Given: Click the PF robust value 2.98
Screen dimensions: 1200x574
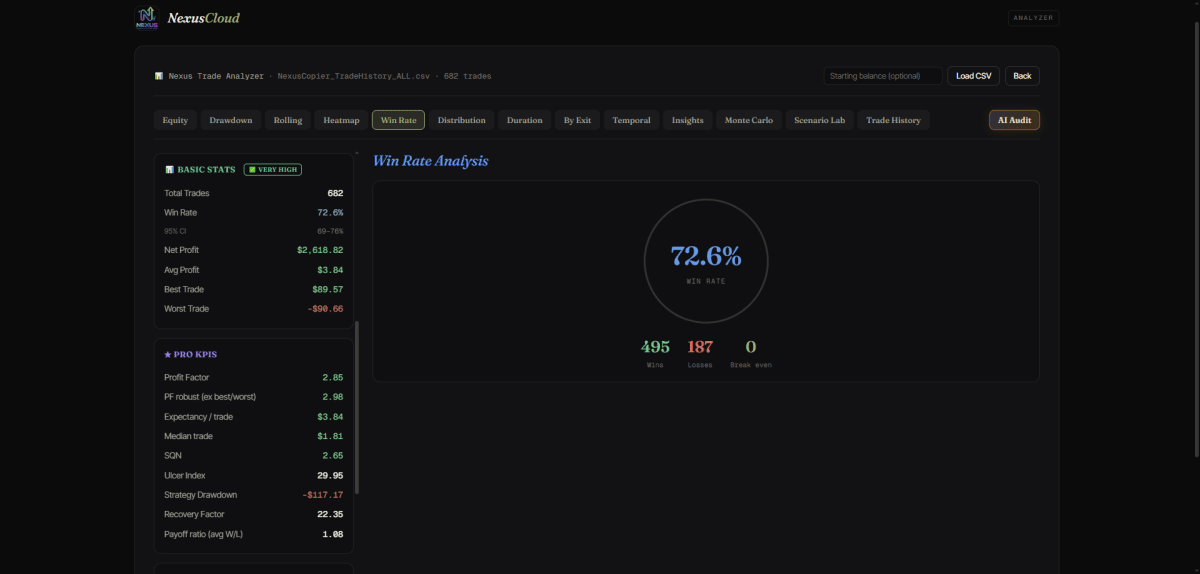Looking at the screenshot, I should pyautogui.click(x=333, y=397).
